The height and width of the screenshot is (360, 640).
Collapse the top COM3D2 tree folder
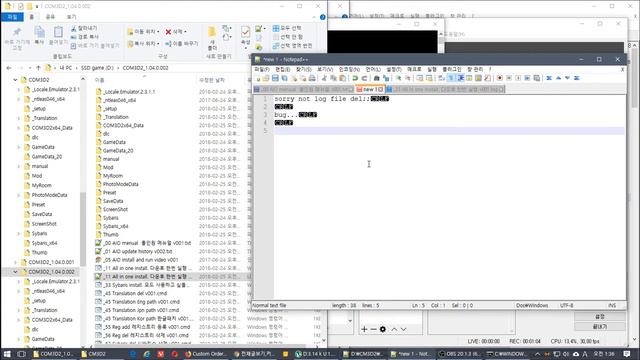[15, 80]
